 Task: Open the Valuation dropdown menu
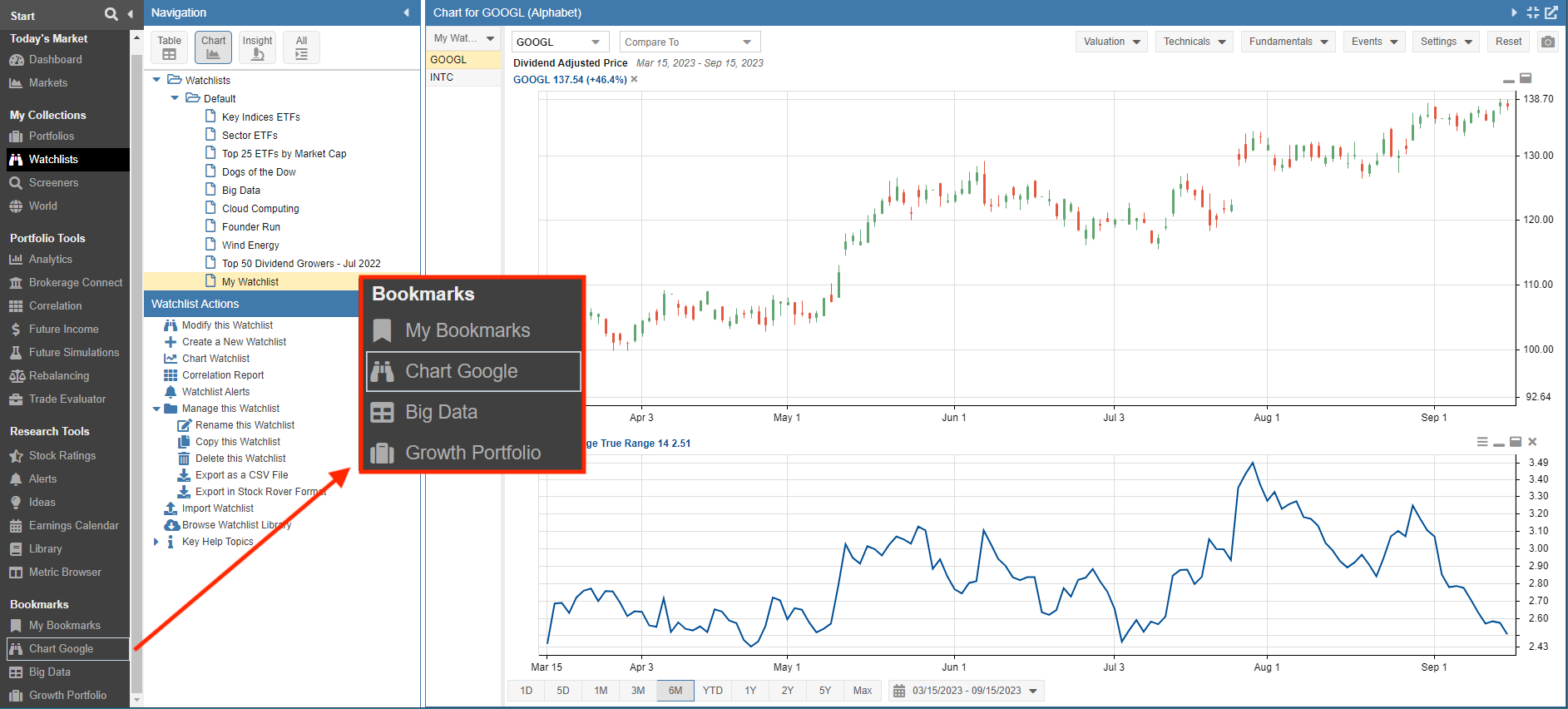(1111, 42)
